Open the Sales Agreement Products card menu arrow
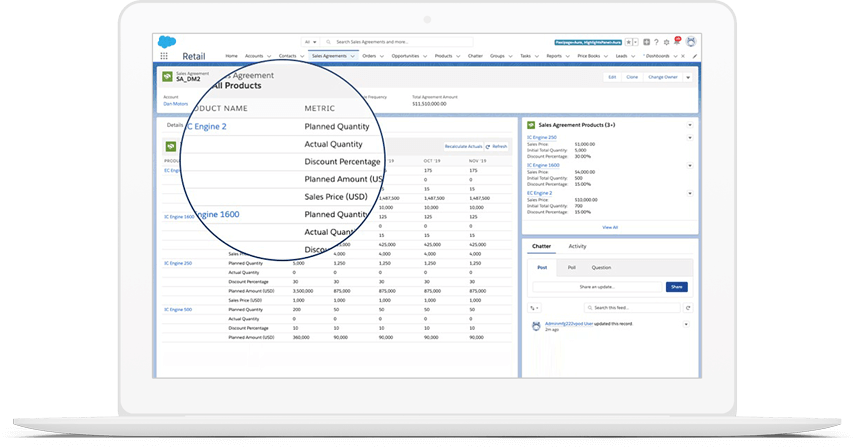Screen dimensions: 857x447 click(690, 125)
